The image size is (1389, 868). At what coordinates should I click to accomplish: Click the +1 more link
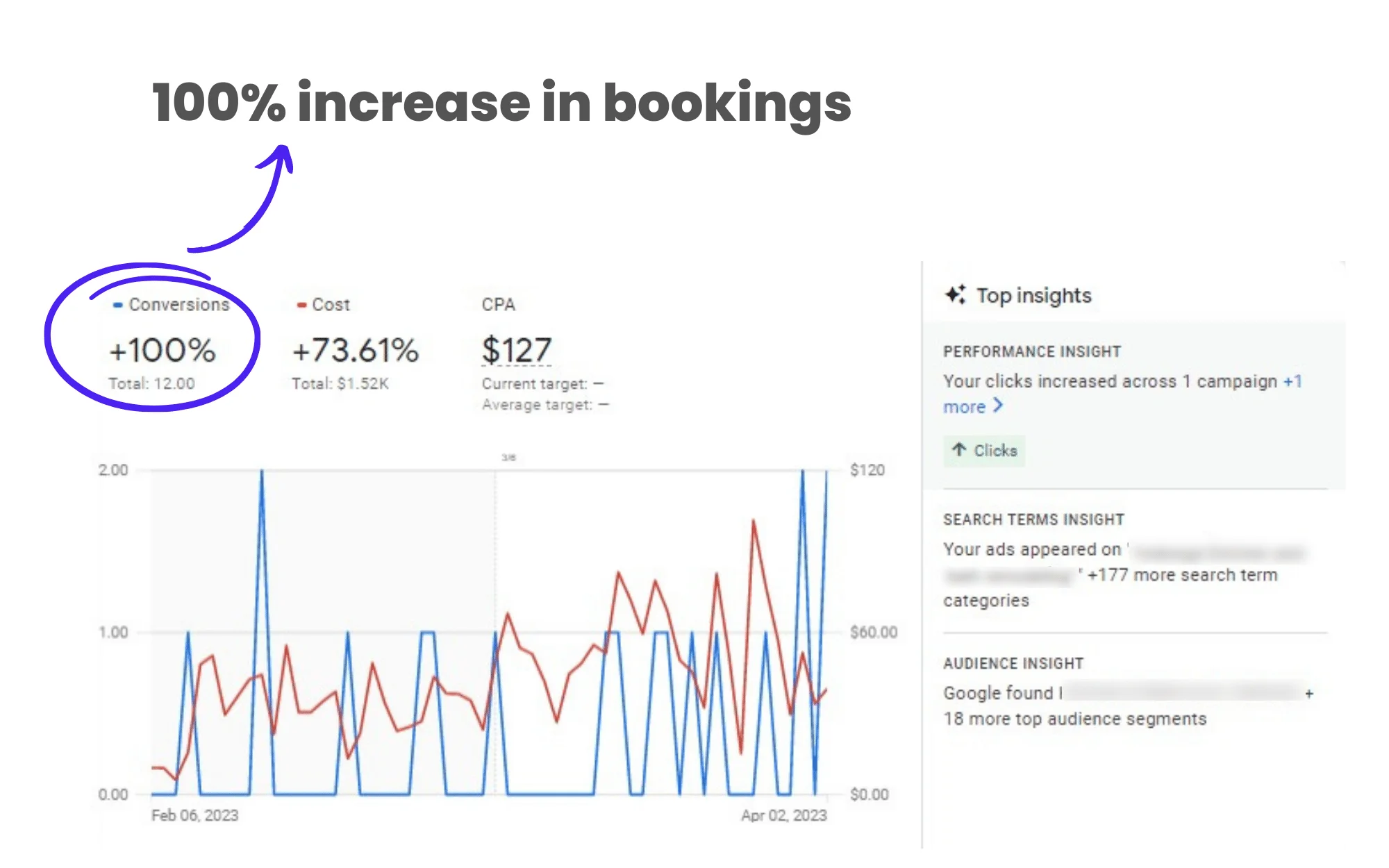tap(1292, 381)
